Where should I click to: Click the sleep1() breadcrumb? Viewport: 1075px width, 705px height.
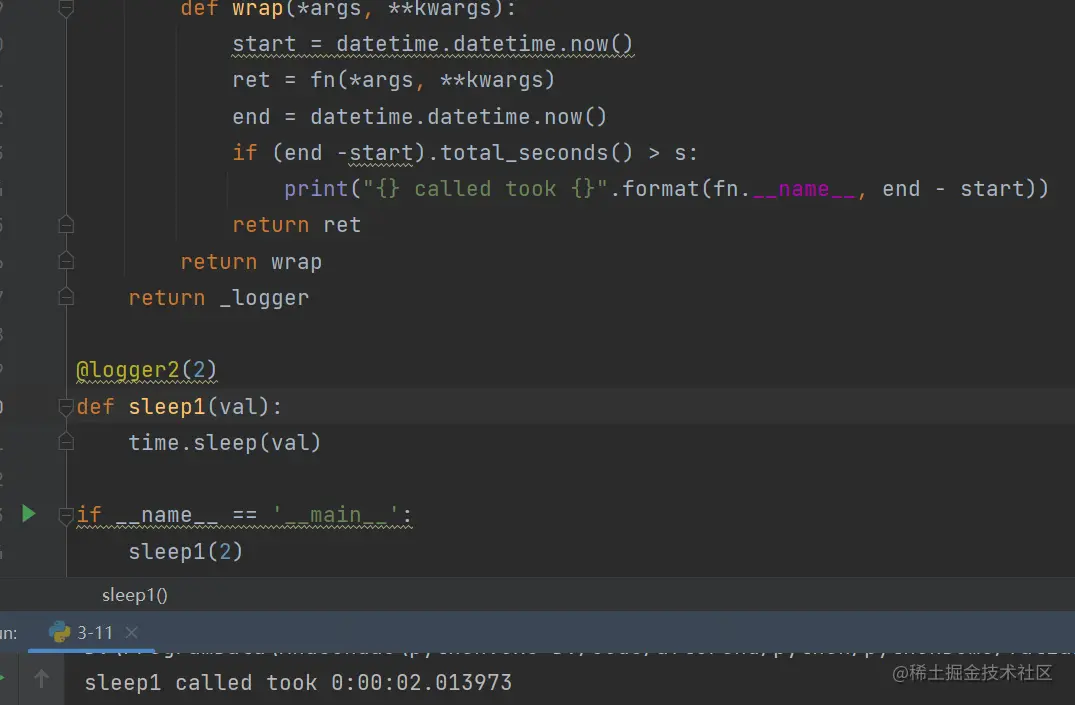134,595
